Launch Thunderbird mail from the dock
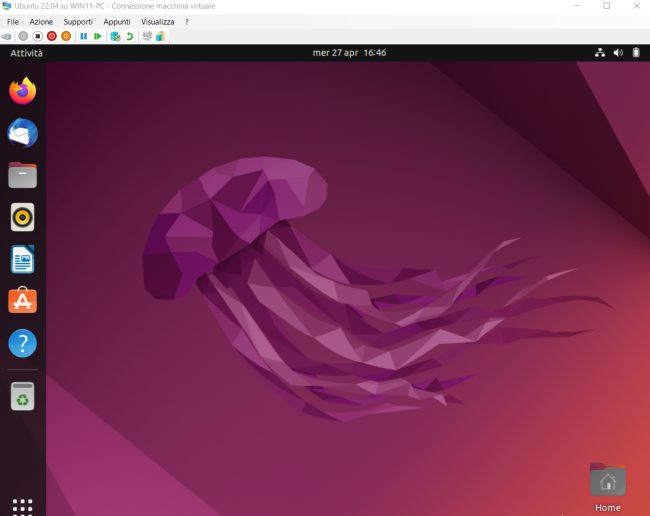Viewport: 650px width, 516px height. (x=23, y=133)
